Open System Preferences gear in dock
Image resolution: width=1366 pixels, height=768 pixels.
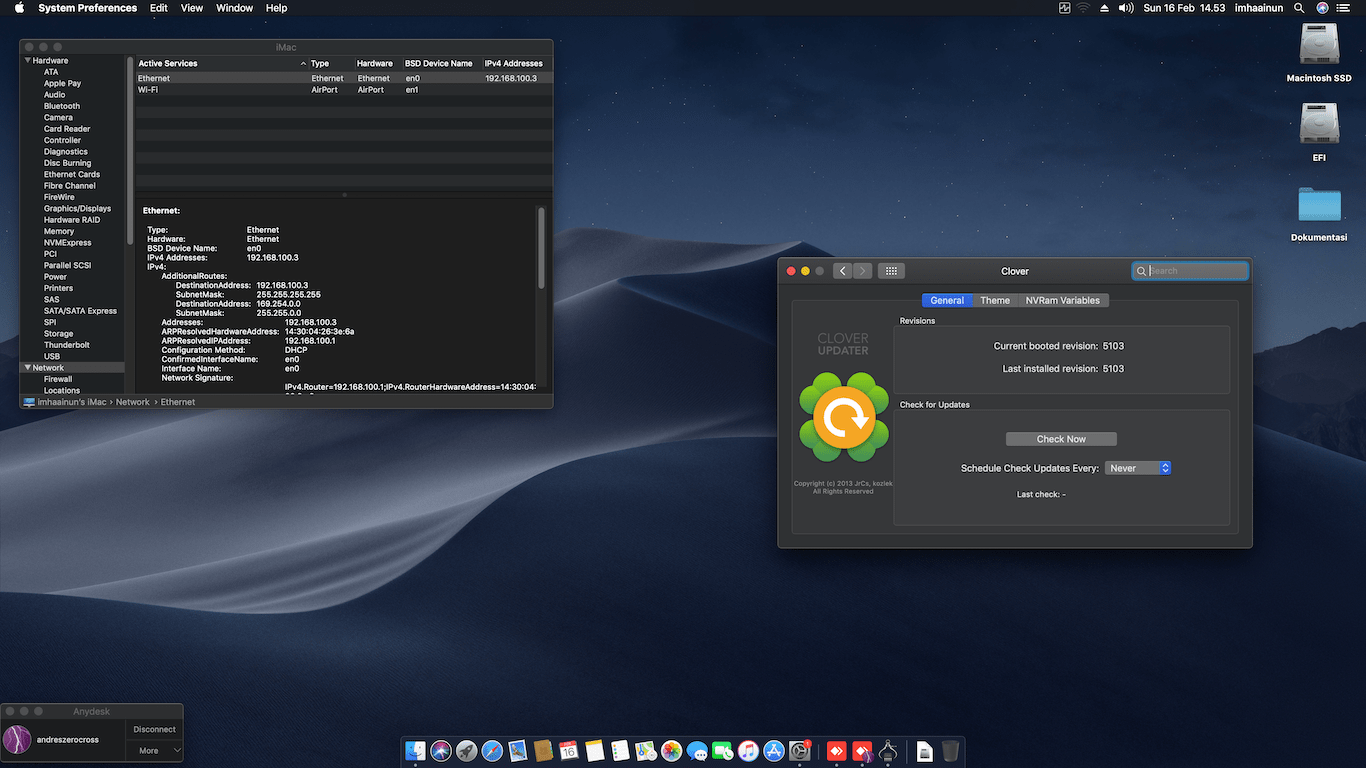pyautogui.click(x=800, y=751)
